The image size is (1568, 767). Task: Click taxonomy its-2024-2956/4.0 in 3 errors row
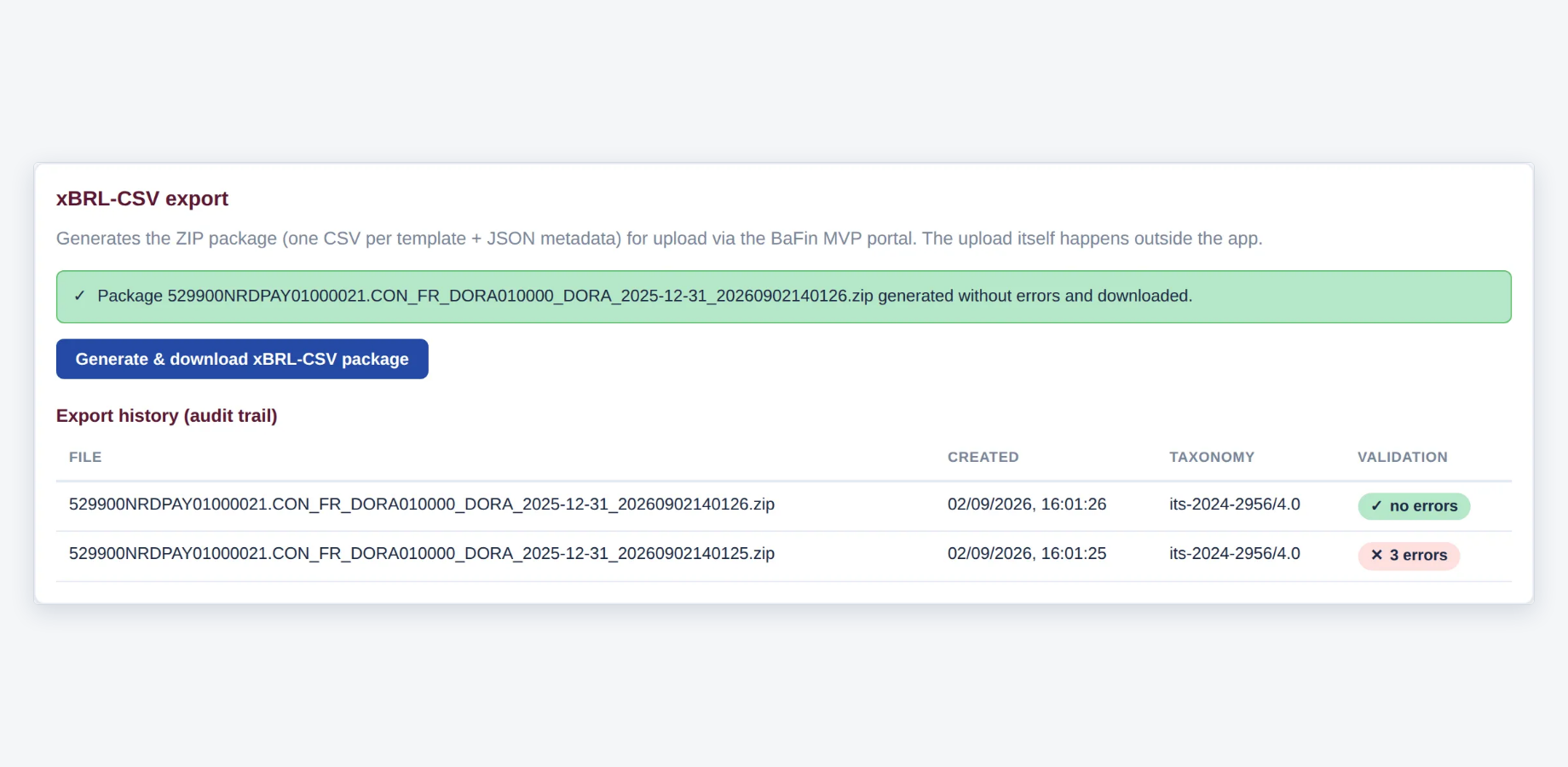(x=1235, y=553)
